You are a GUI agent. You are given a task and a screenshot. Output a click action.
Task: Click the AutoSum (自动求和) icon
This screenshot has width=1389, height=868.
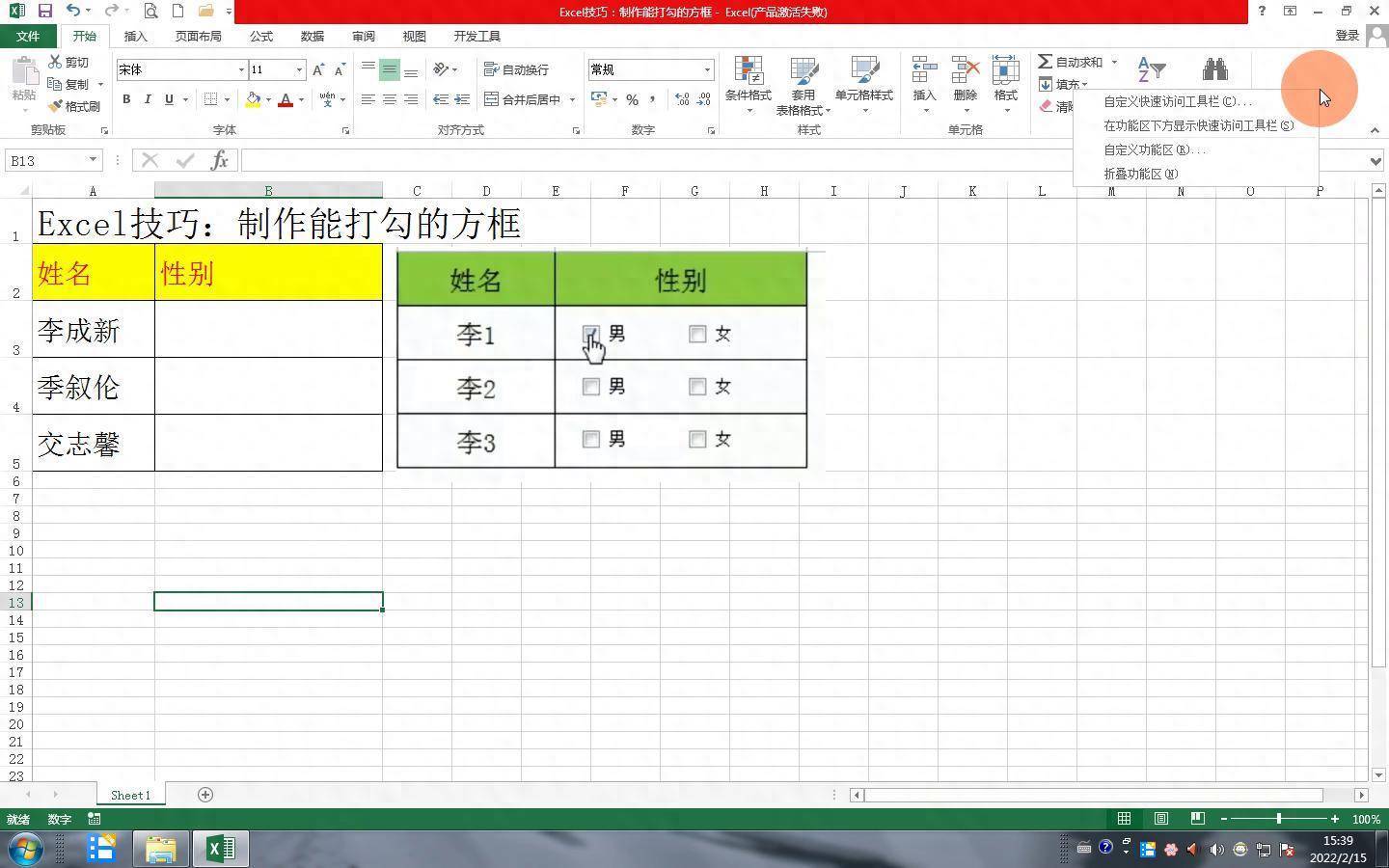tap(1070, 62)
